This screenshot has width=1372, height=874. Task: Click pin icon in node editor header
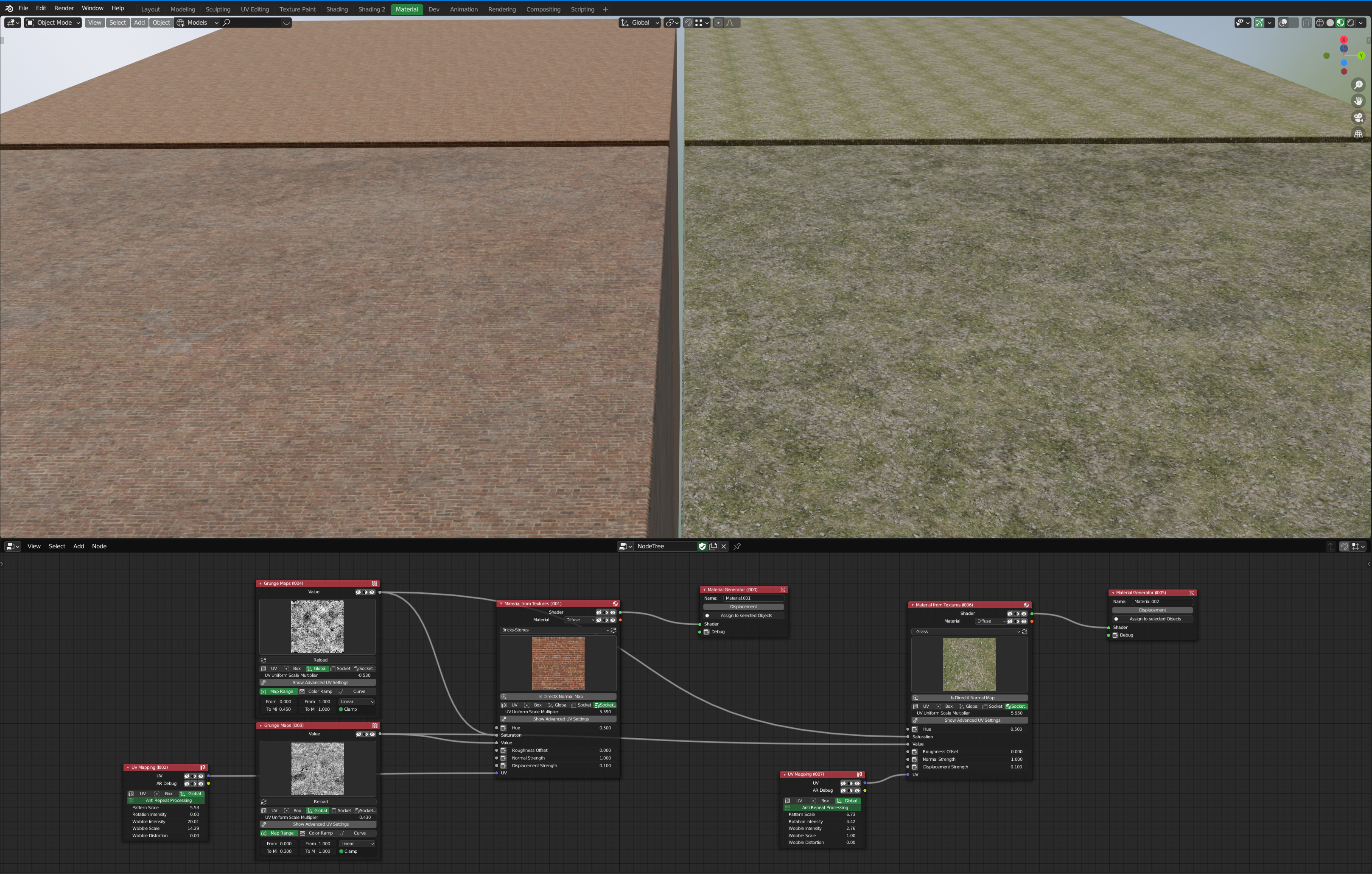coord(737,546)
